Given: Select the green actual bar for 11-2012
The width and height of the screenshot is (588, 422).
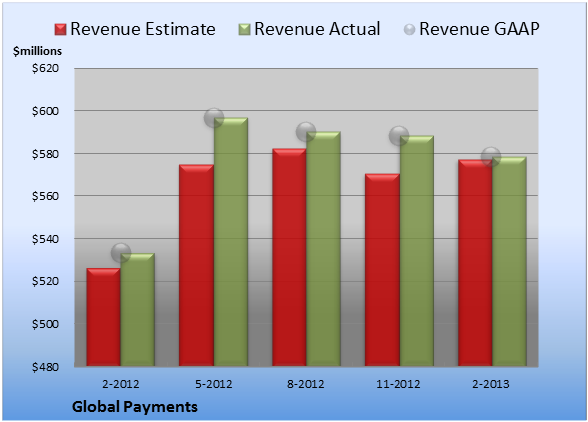Looking at the screenshot, I should [417, 251].
